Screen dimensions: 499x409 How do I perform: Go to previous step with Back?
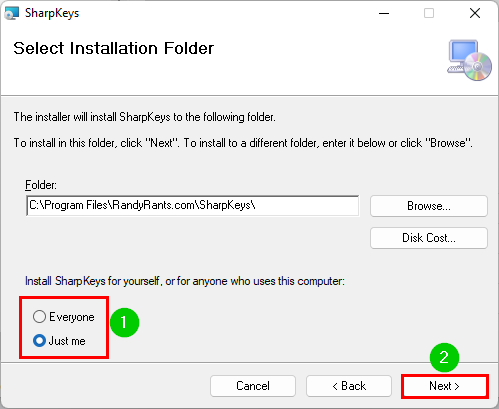pyautogui.click(x=349, y=386)
